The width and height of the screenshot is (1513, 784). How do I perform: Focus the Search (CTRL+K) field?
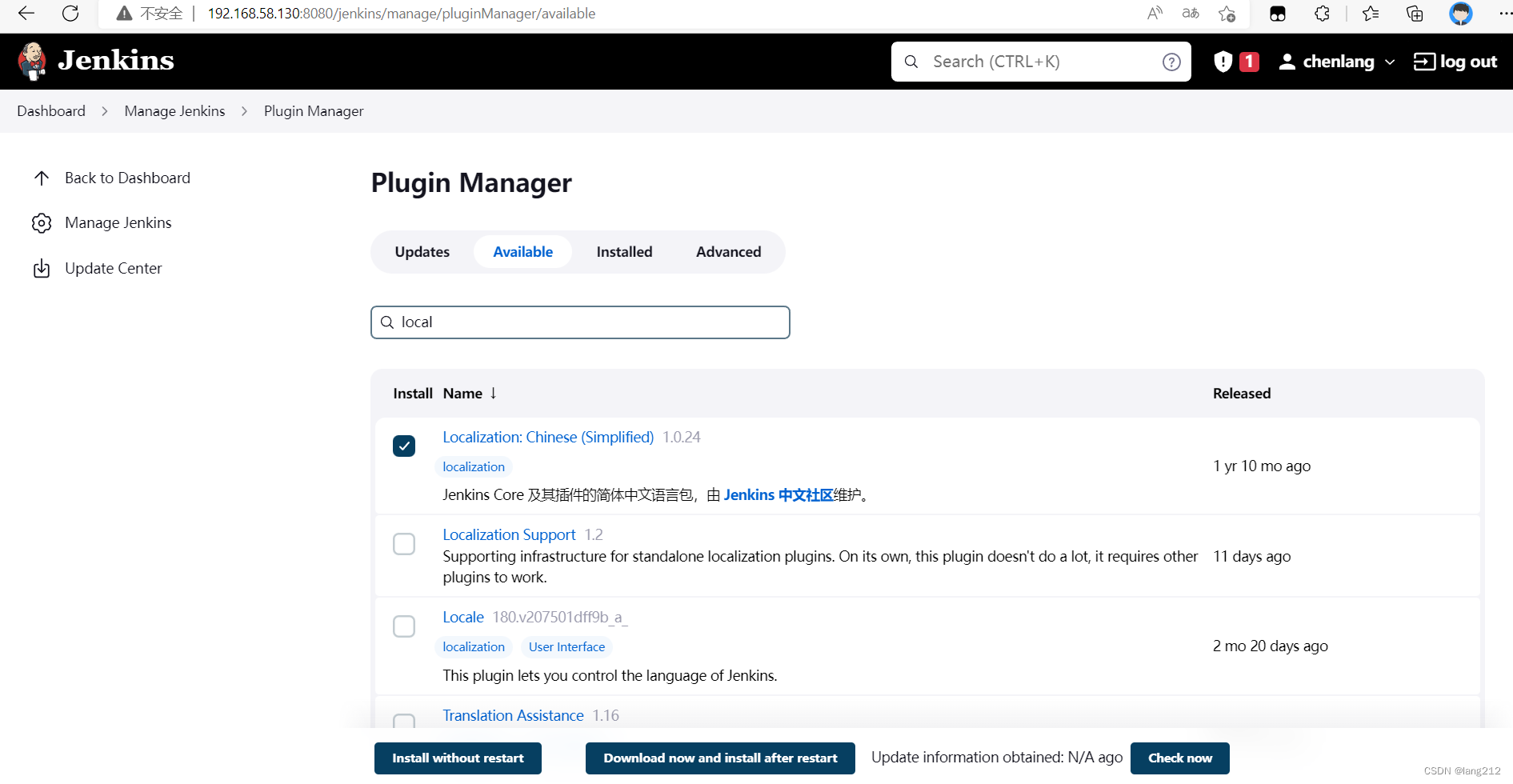coord(1041,62)
